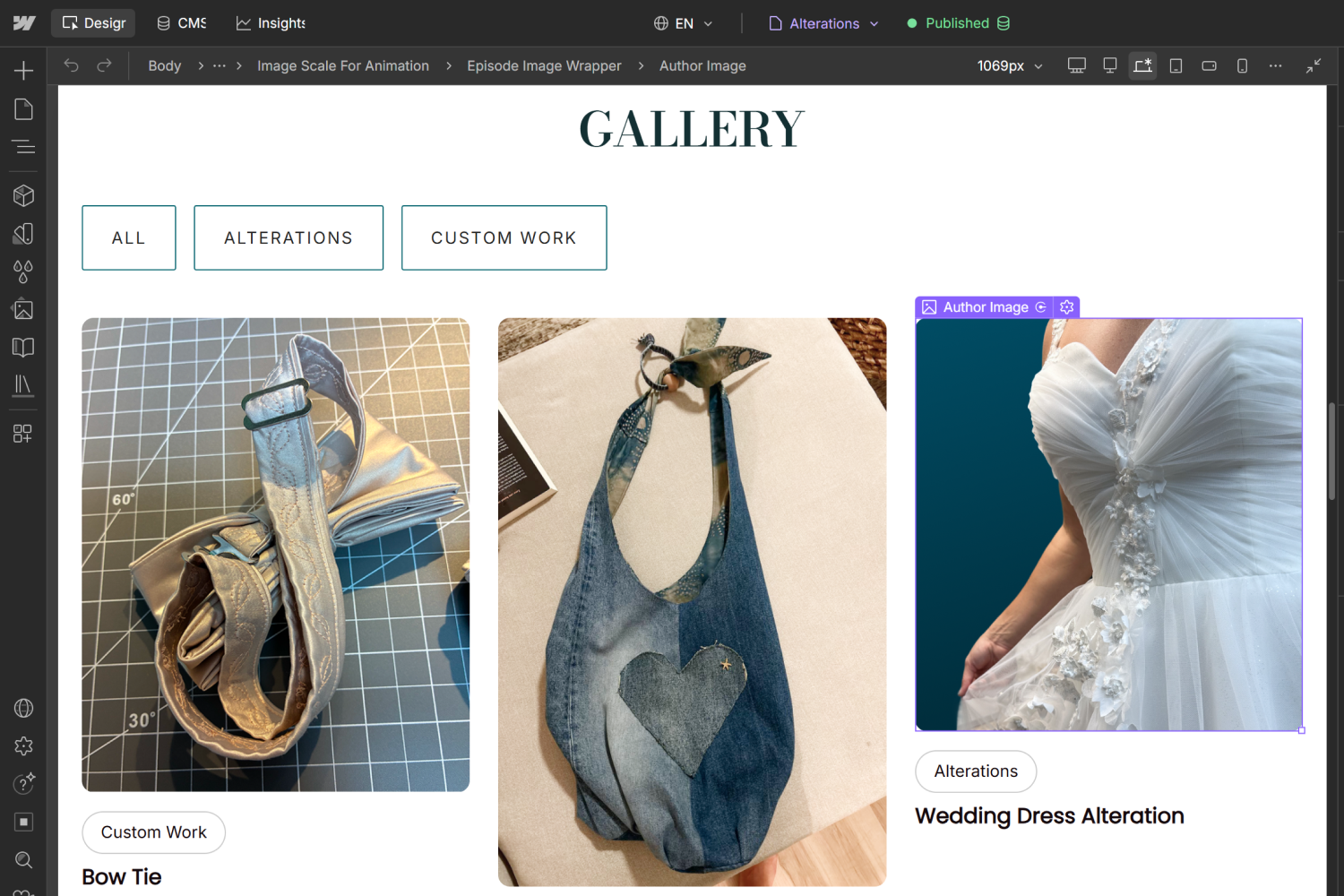Viewport: 1344px width, 896px height.
Task: Select the denim bag photo
Action: (x=692, y=602)
